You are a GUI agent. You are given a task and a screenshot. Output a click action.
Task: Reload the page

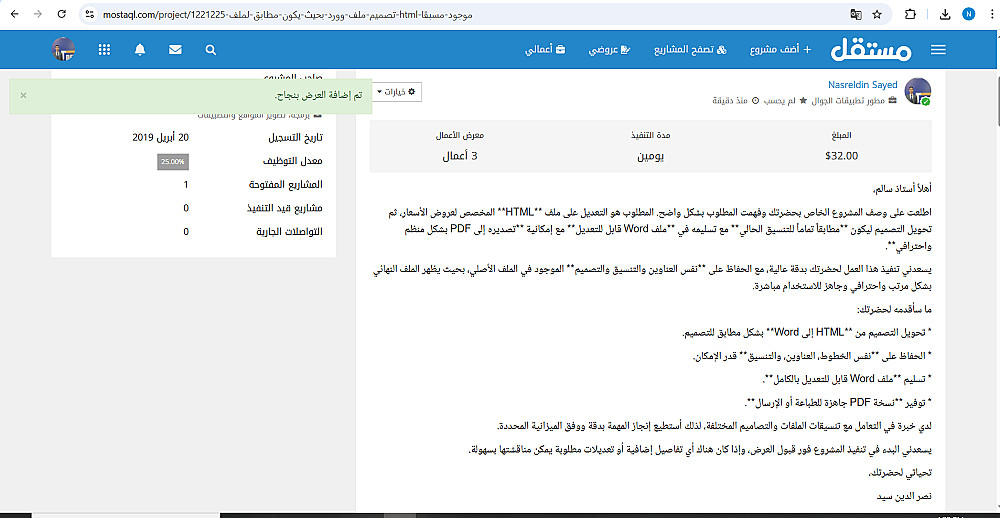coord(61,14)
